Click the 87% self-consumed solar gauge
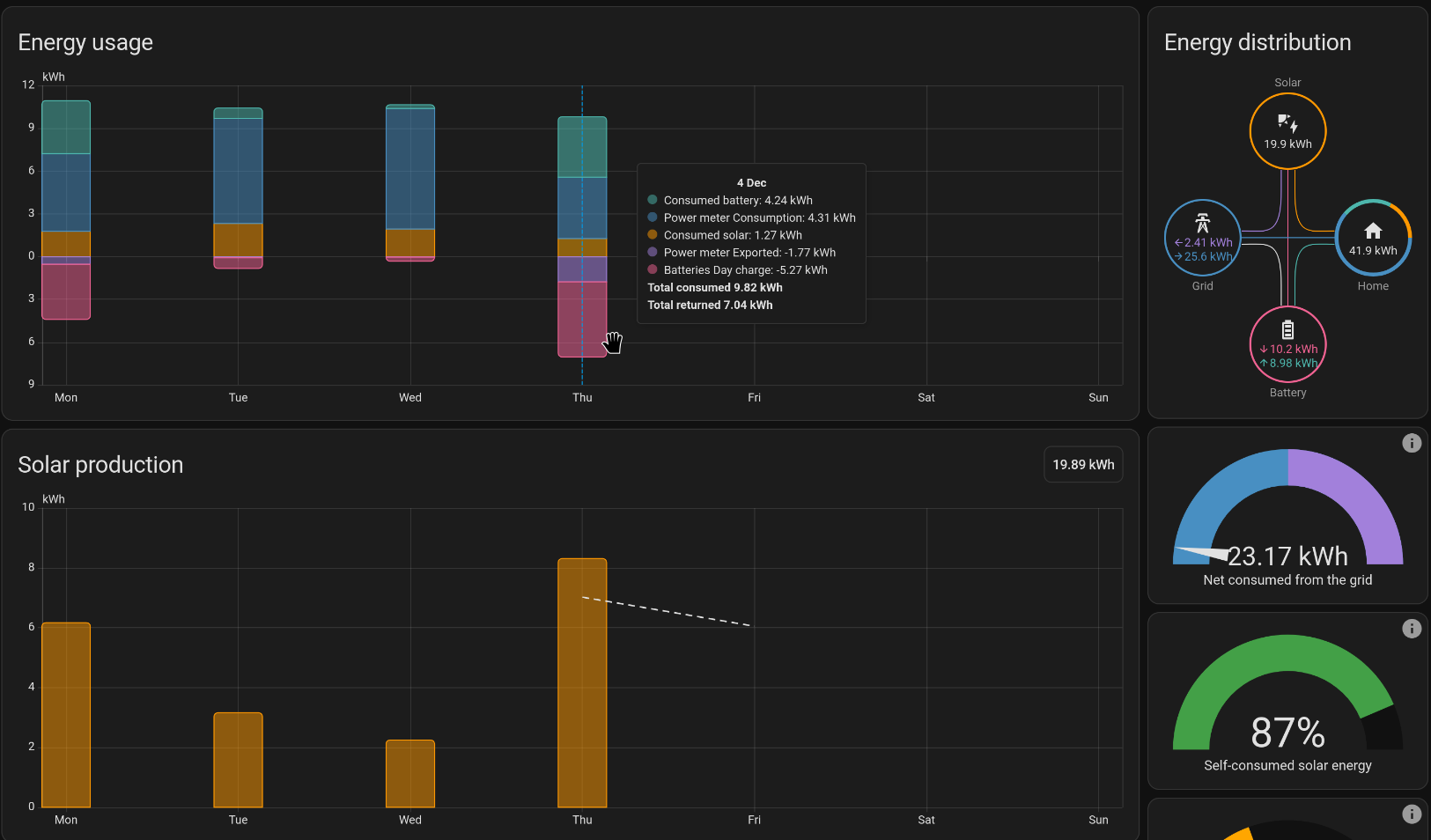 [1287, 696]
